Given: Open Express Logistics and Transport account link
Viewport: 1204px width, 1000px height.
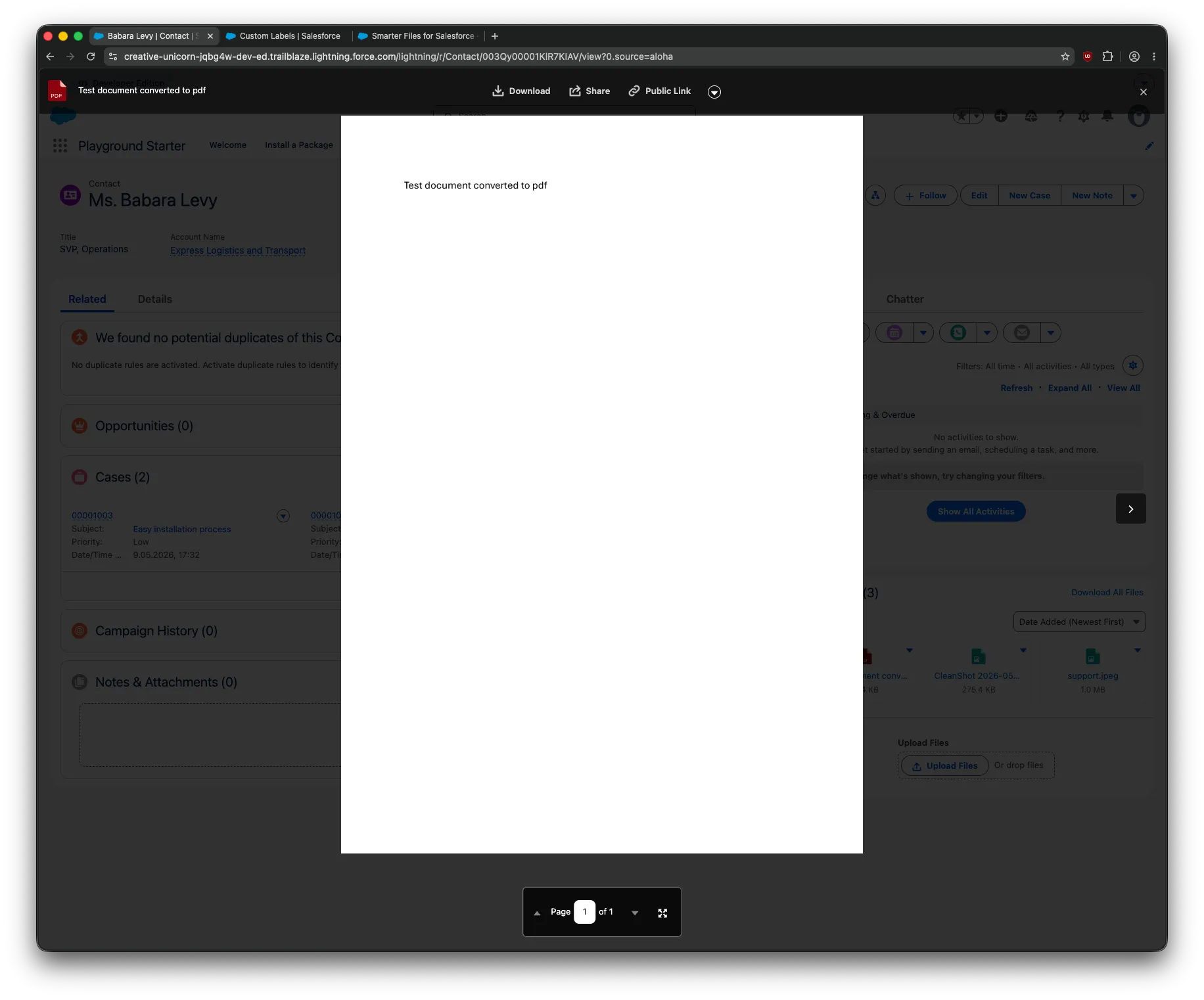Looking at the screenshot, I should [238, 250].
